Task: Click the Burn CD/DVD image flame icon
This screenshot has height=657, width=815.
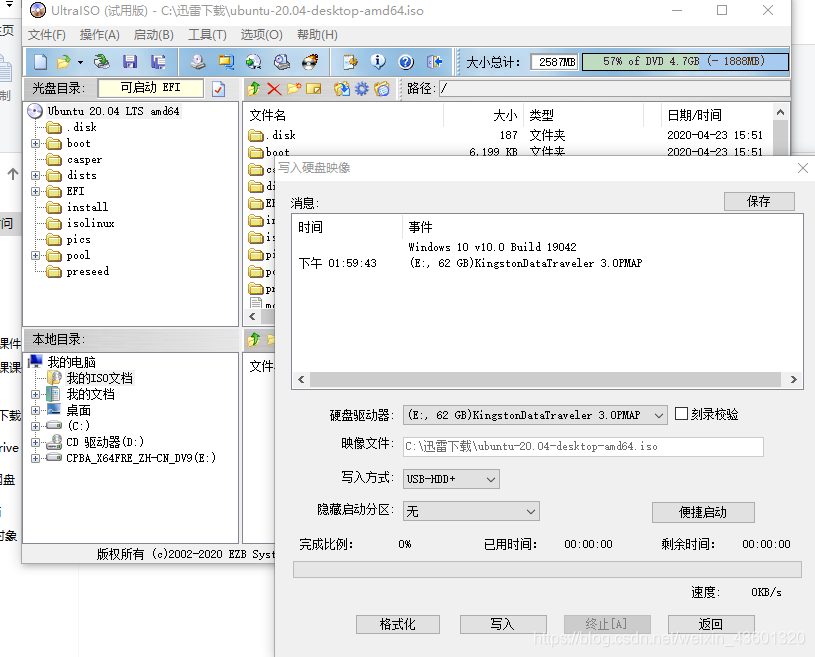Action: (x=310, y=62)
